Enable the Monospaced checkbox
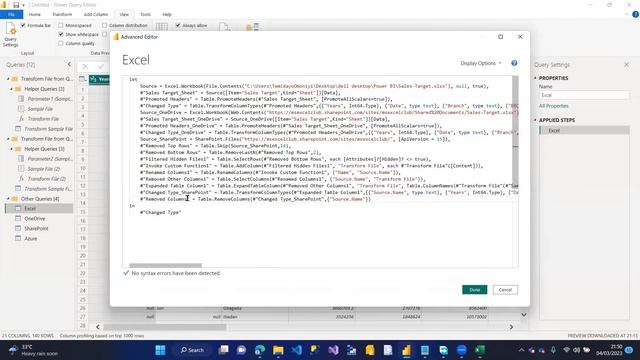Viewport: 640px width, 360px height. (61, 25)
